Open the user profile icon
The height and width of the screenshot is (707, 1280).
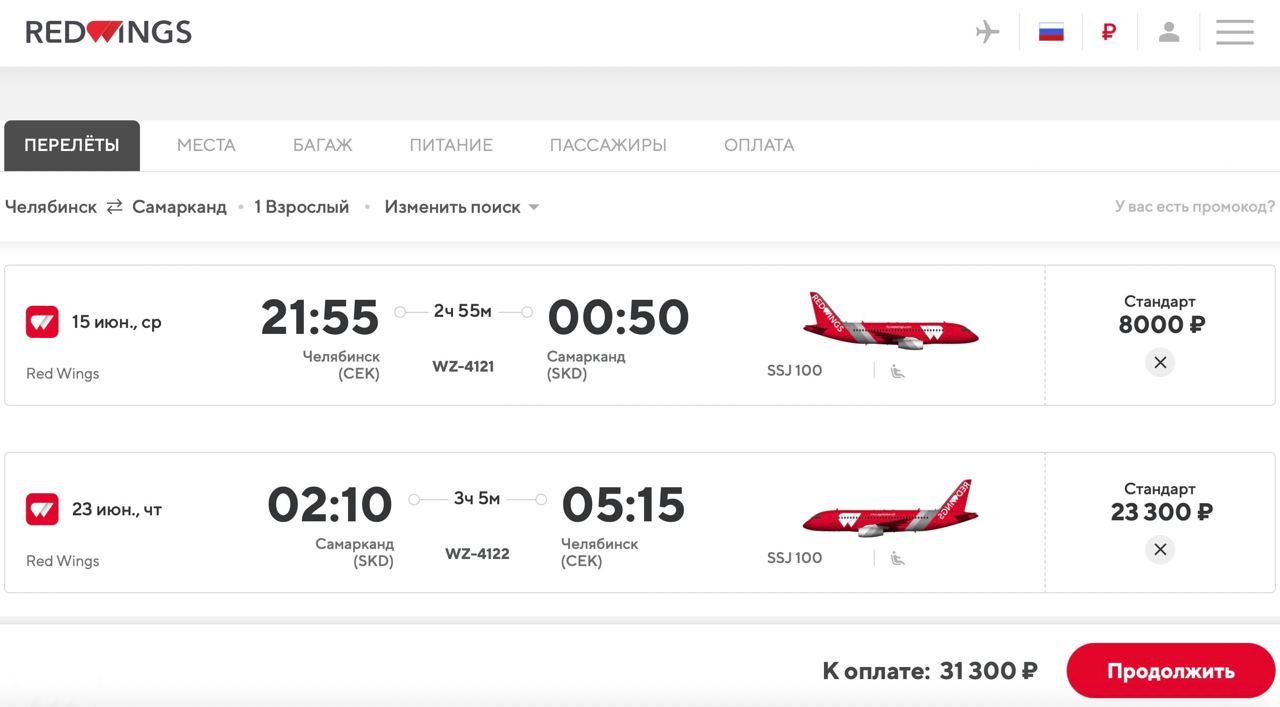coord(1169,32)
